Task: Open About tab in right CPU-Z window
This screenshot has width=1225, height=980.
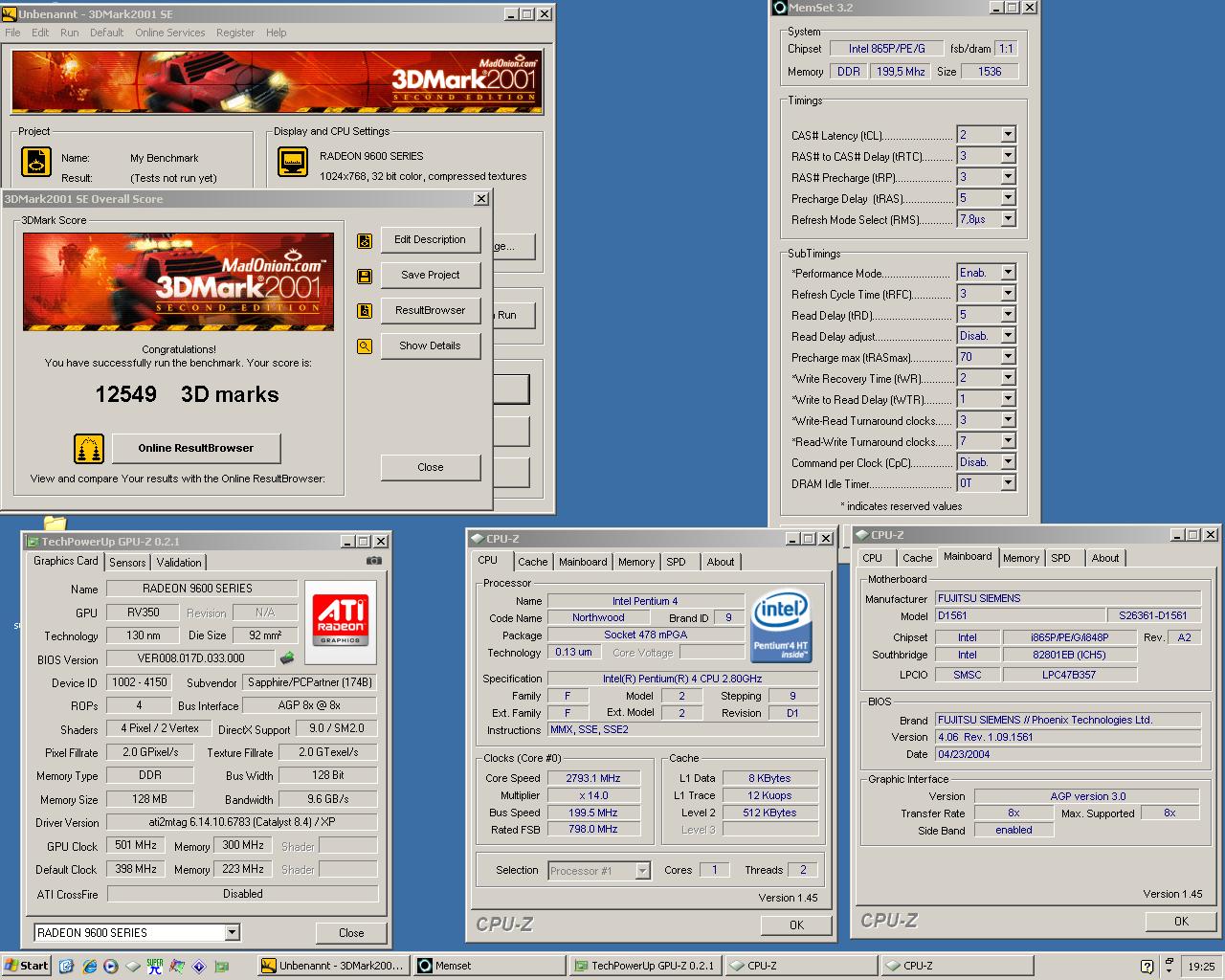Action: coord(1105,558)
